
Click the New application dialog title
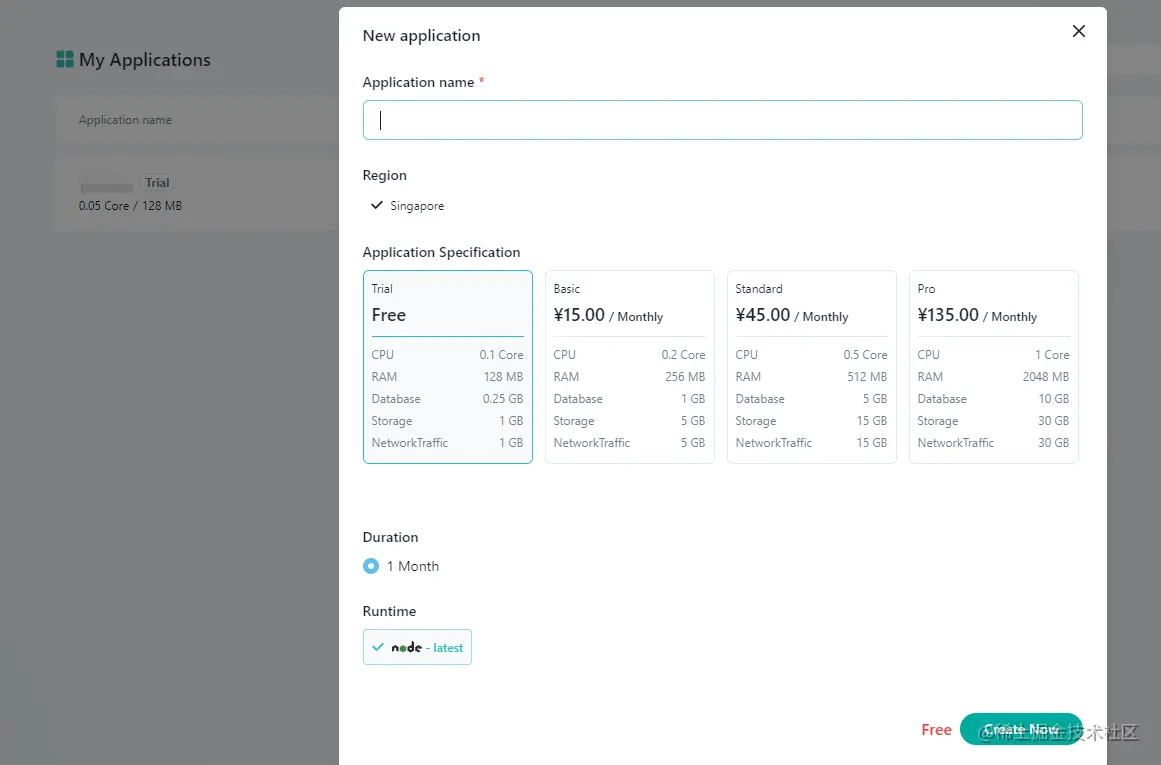421,36
